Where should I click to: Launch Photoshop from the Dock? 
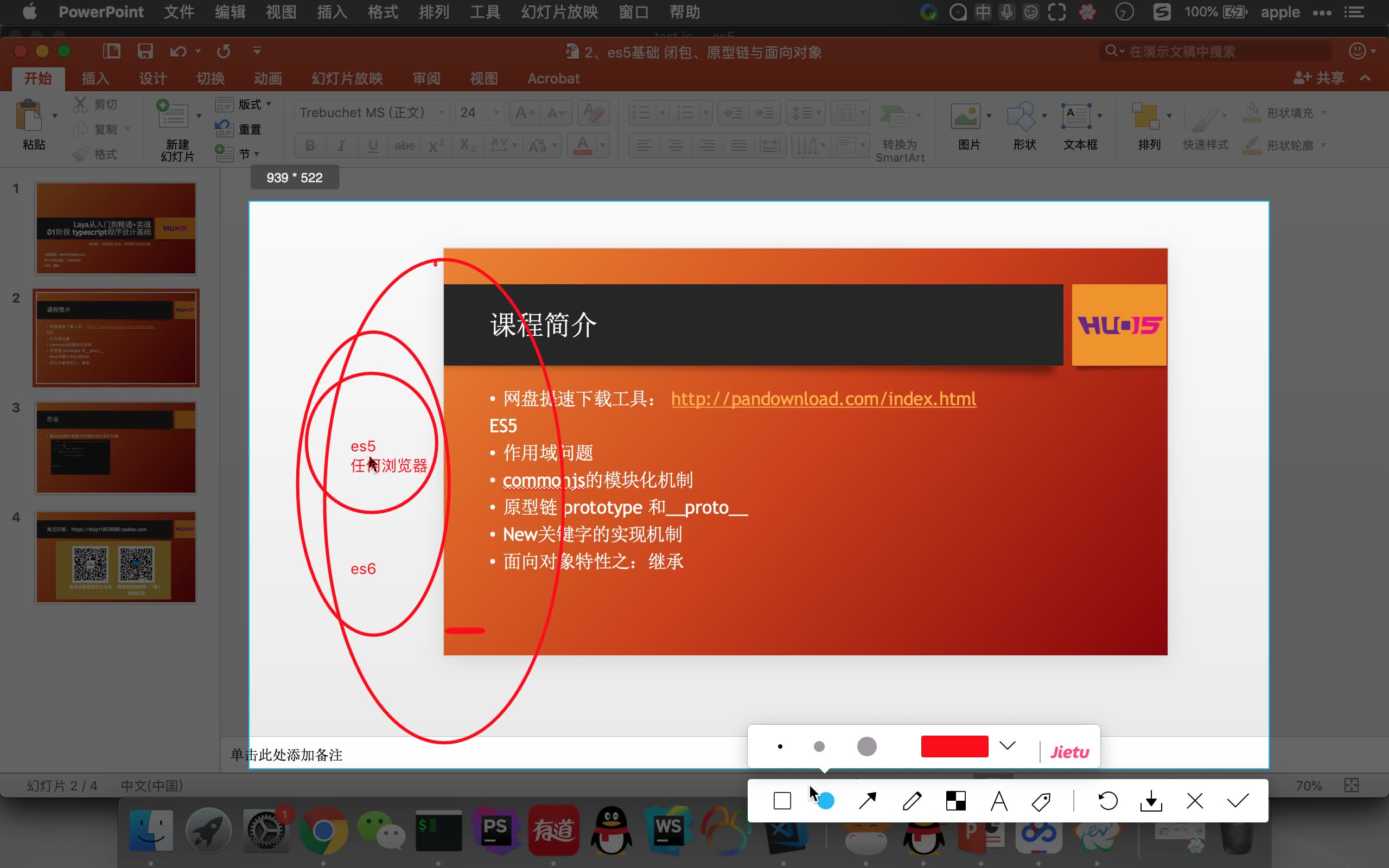click(497, 830)
